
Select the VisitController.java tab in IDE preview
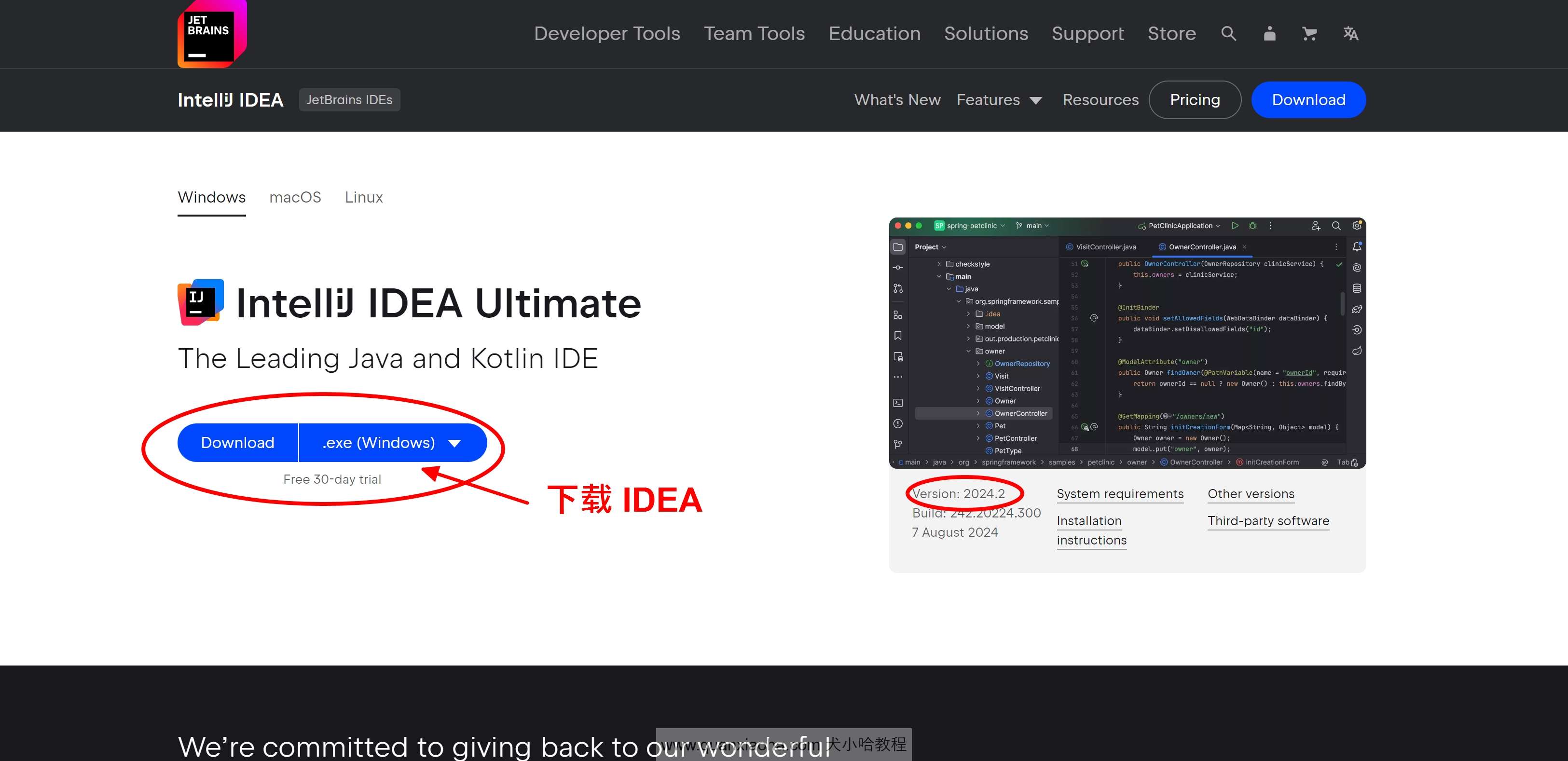(1101, 247)
